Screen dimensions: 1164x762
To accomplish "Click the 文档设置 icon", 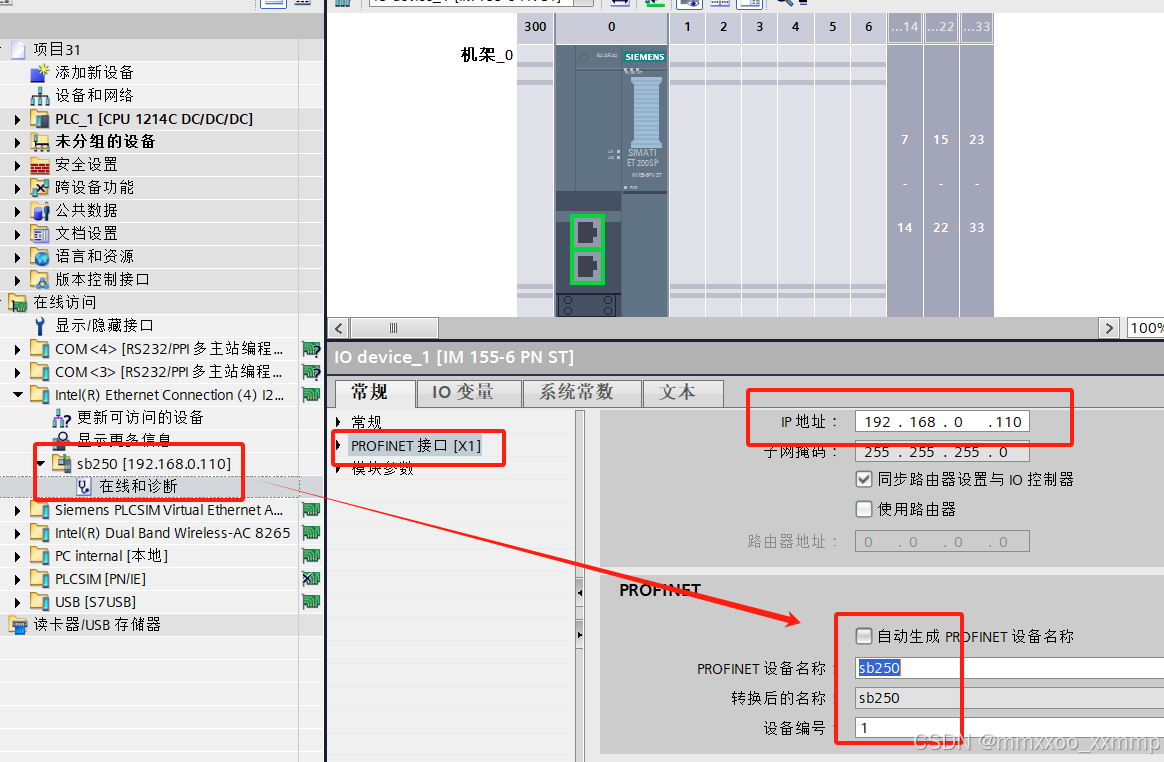I will 40,234.
